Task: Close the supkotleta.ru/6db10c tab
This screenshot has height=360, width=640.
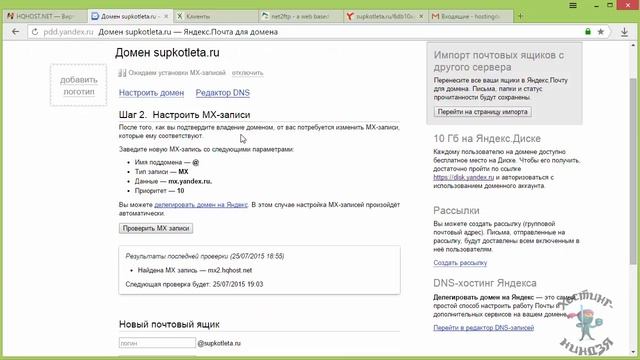Action: click(421, 16)
